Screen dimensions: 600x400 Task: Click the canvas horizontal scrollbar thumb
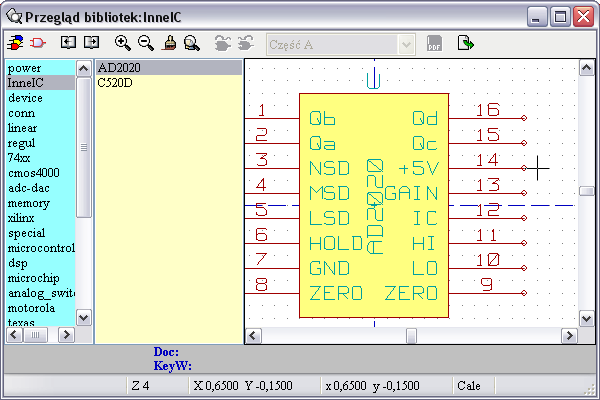click(411, 336)
